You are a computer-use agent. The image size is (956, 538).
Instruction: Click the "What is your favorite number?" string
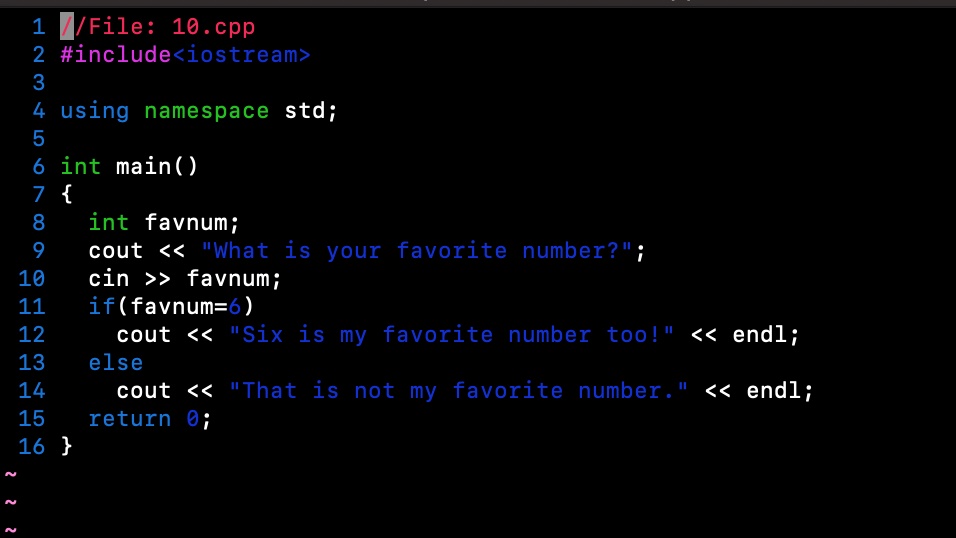coord(417,251)
